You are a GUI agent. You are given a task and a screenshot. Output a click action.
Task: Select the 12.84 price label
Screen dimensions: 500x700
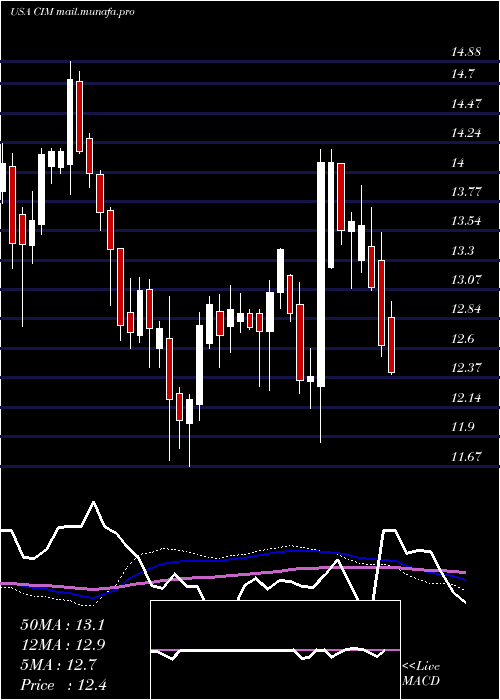466,309
